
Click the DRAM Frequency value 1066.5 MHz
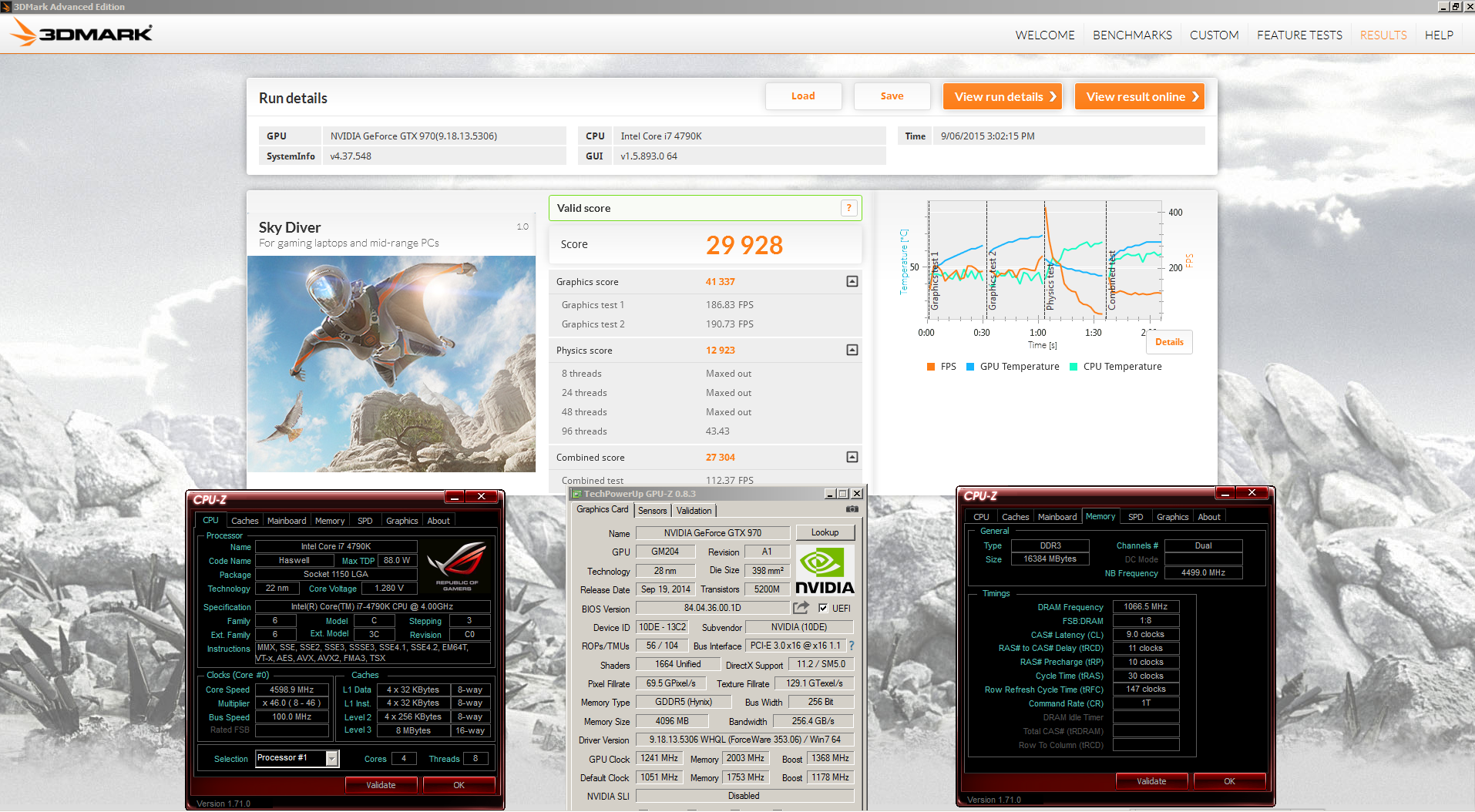tap(1145, 606)
